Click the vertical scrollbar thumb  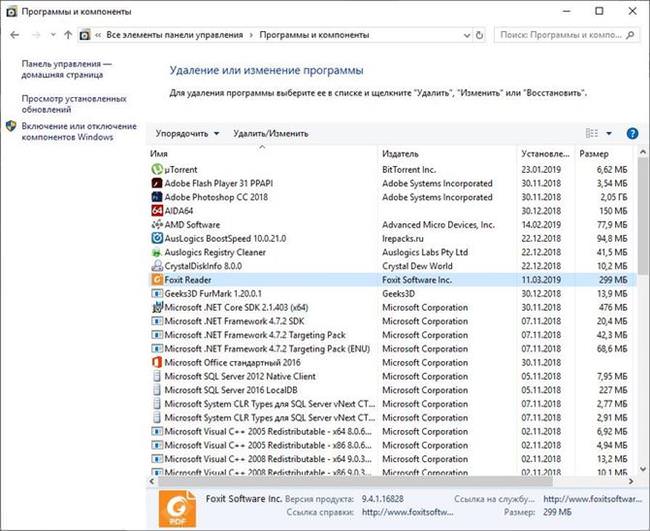[643, 216]
